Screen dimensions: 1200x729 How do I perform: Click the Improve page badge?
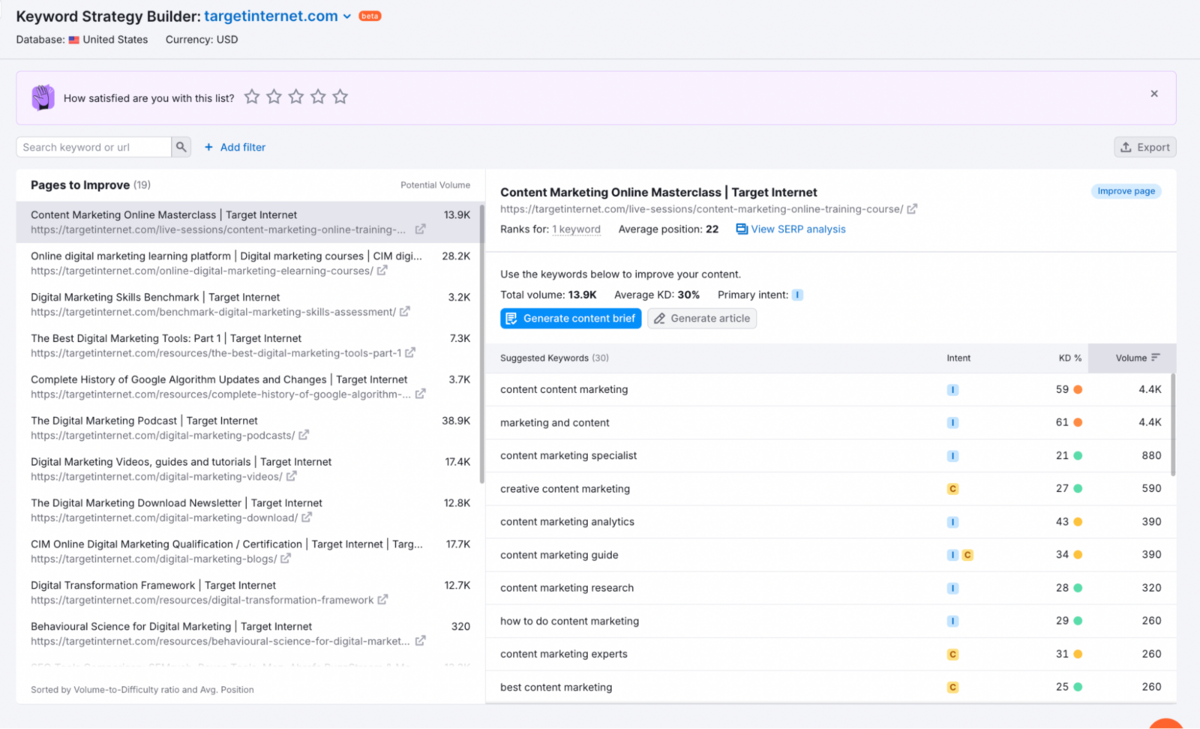(x=1126, y=191)
